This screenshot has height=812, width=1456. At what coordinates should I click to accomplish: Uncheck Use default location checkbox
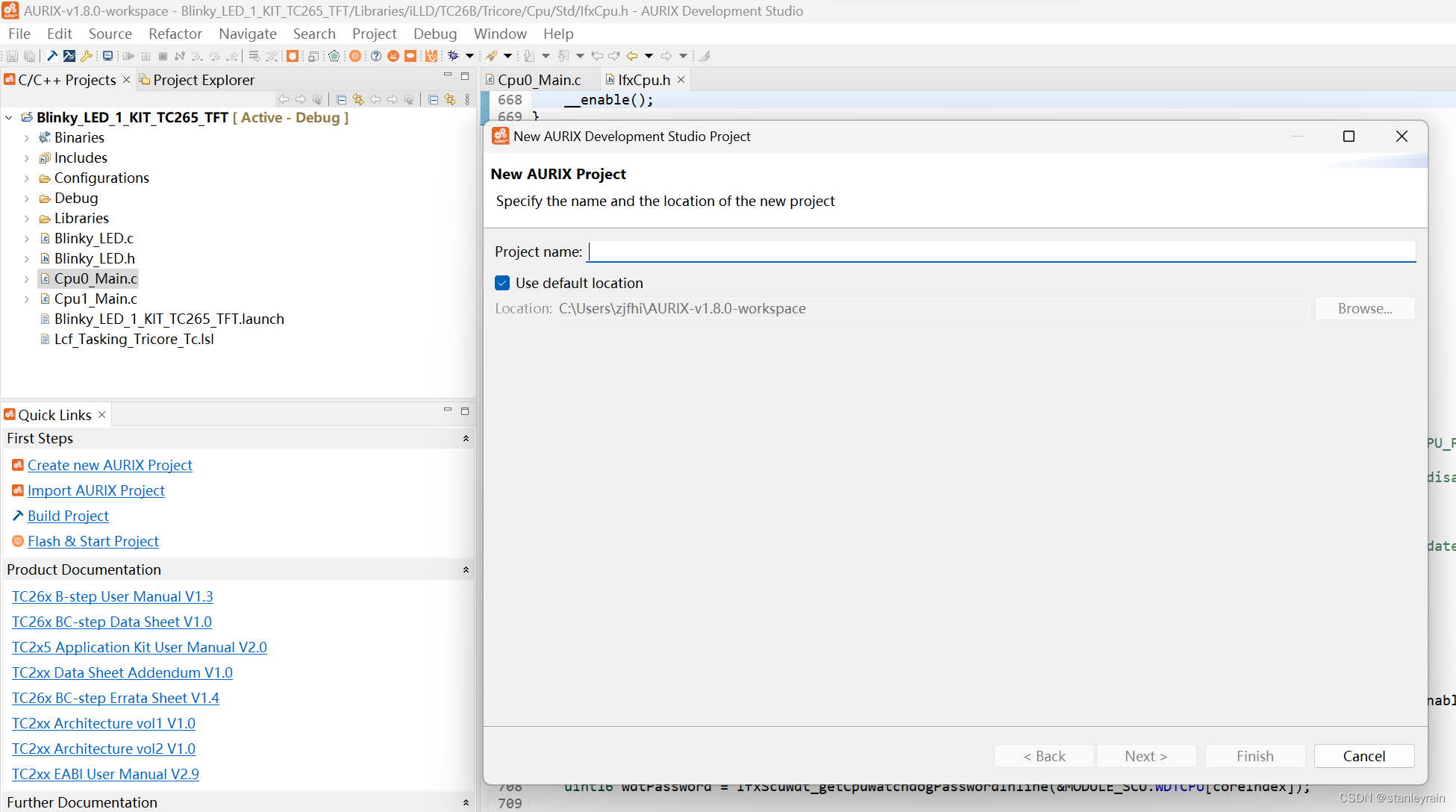coord(502,283)
